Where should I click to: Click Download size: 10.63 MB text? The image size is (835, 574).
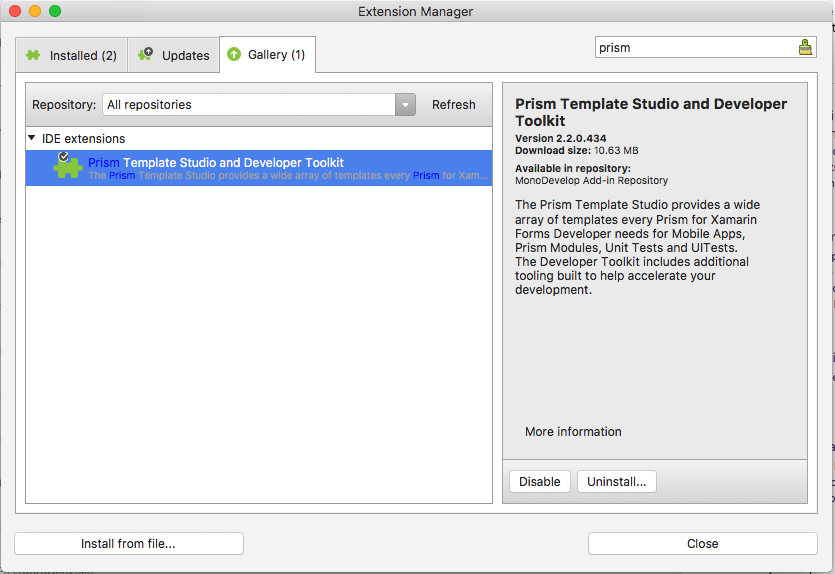point(576,151)
